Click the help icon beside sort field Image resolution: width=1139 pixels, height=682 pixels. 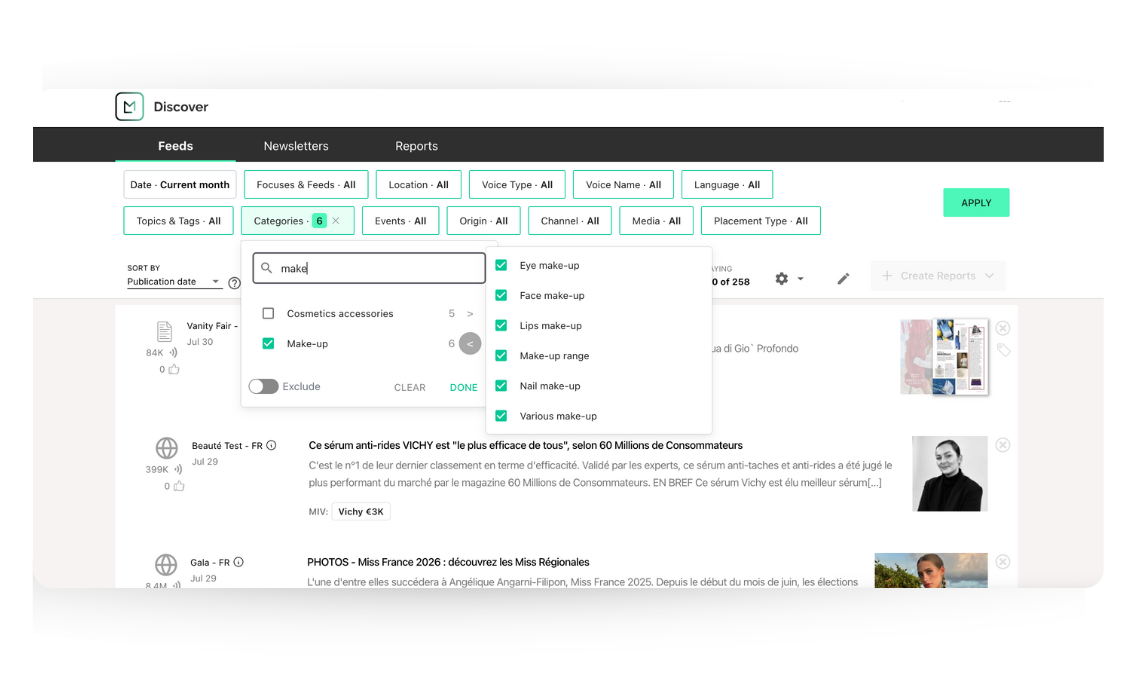[234, 283]
